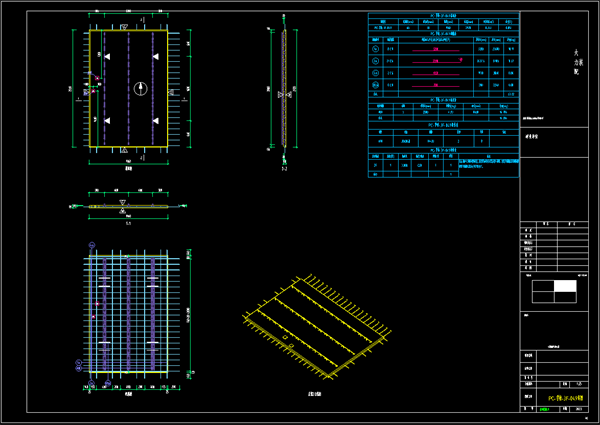Screen dimensions: 600x425
Task: Click the circled arrow symbol in the slab plan
Action: coord(140,89)
